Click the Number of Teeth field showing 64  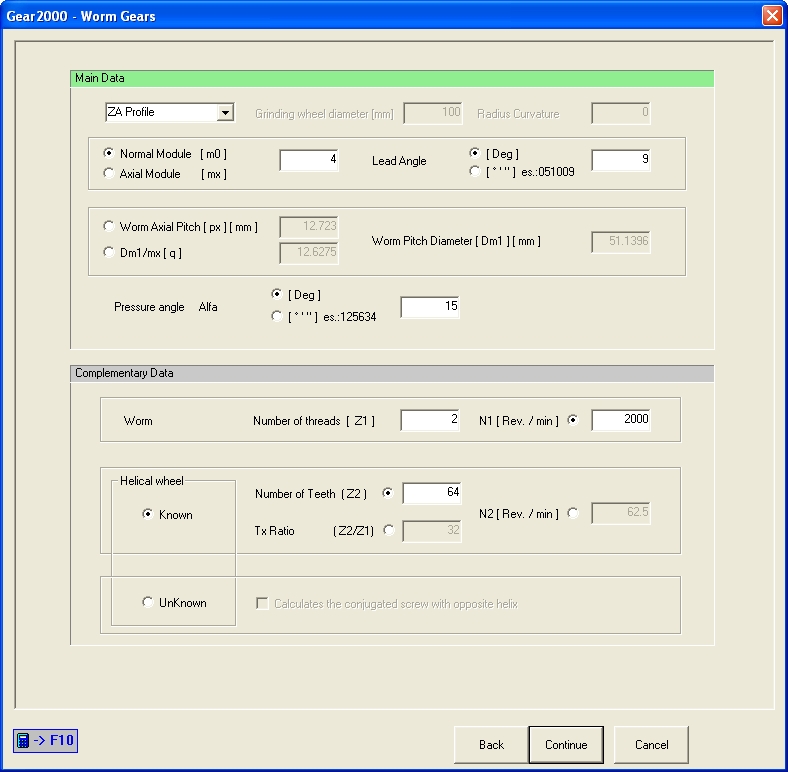(432, 493)
